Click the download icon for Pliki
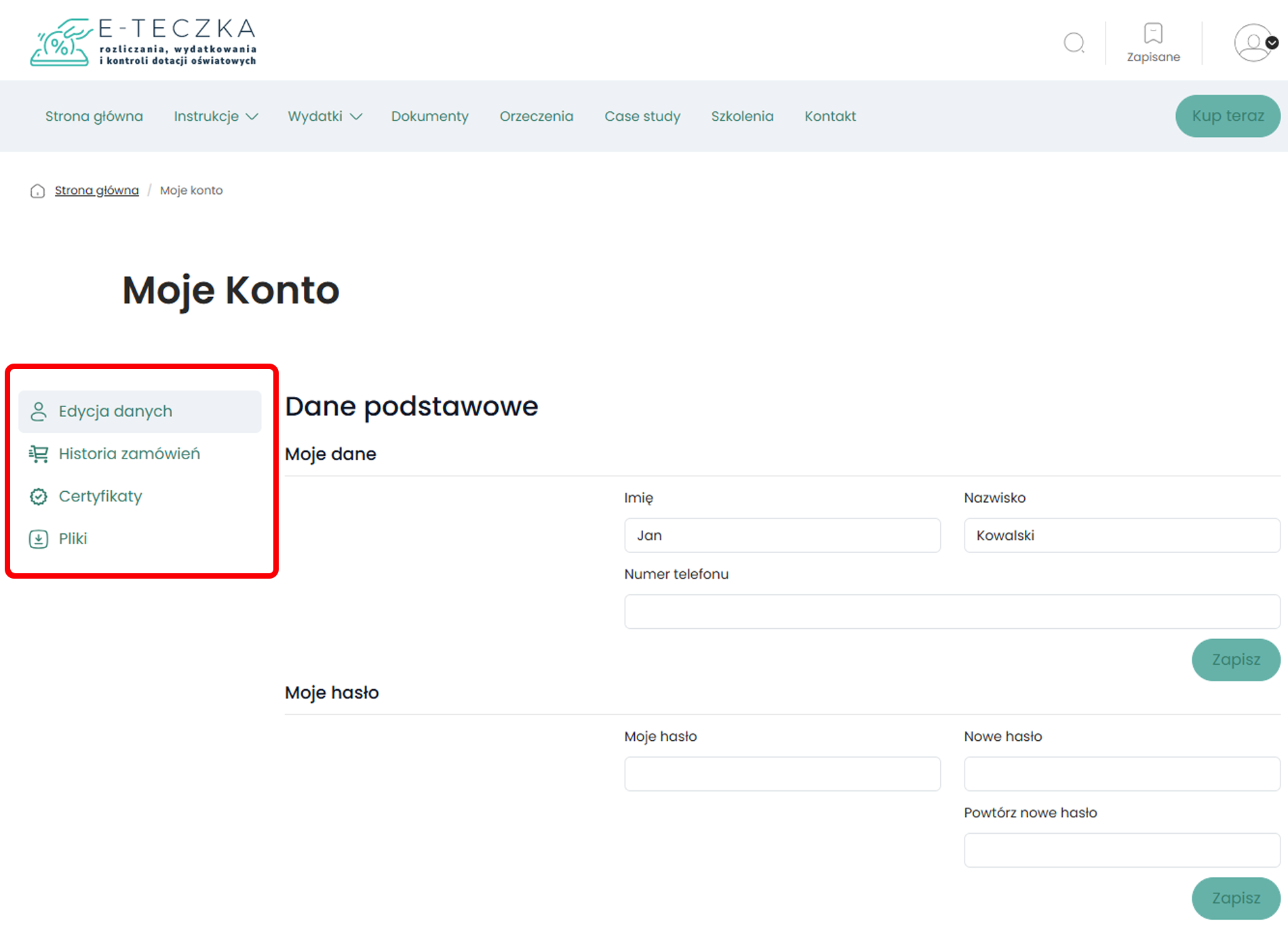The image size is (1288, 945). point(39,539)
